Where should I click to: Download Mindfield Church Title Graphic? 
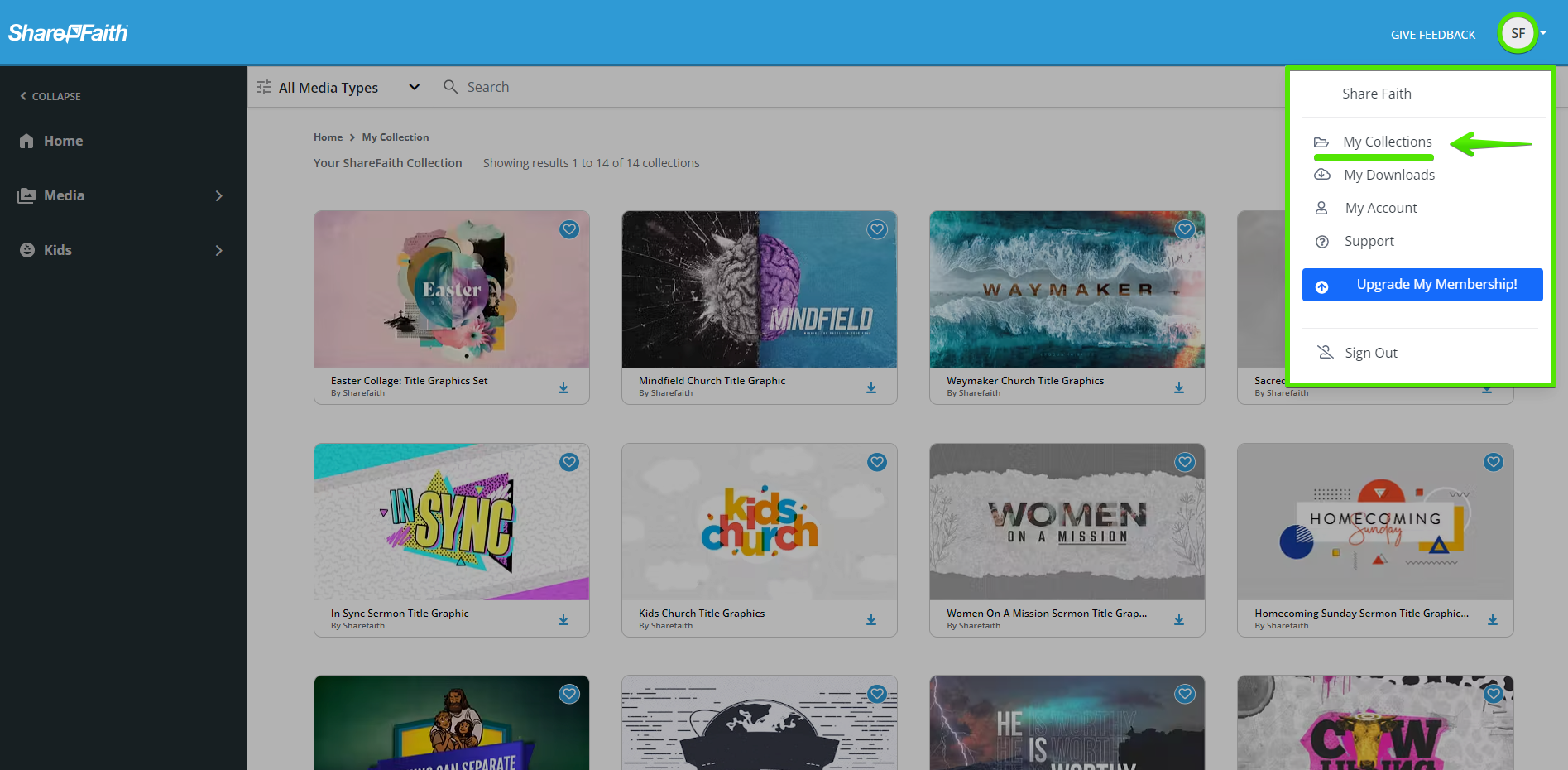(871, 387)
